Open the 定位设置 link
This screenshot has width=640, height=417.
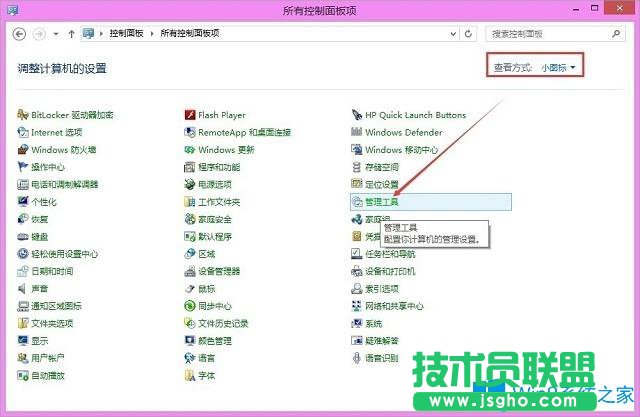click(x=382, y=184)
